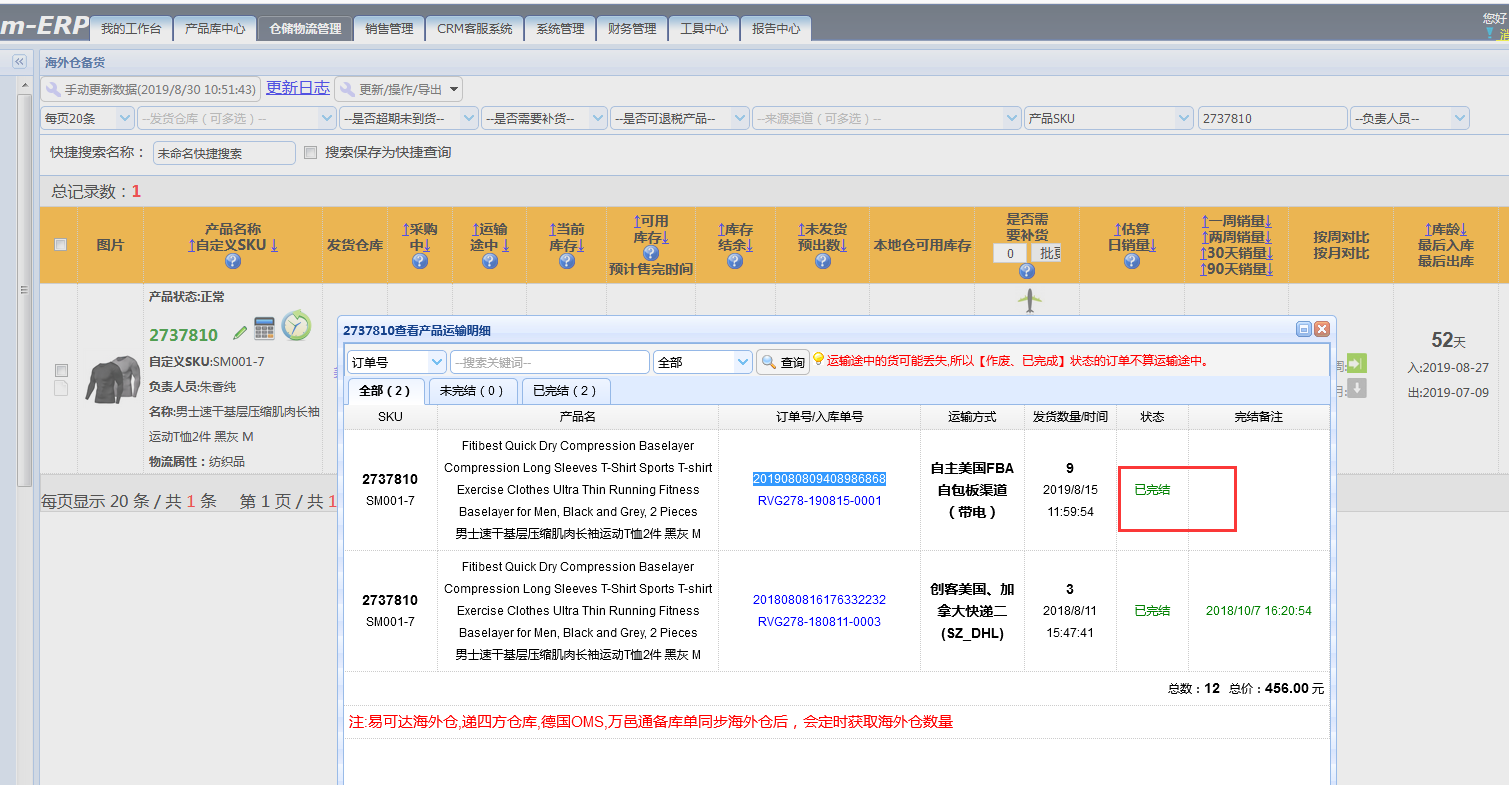The width and height of the screenshot is (1509, 785).
Task: Open the 更新/操作/导出 dropdown menu
Action: coord(398,89)
